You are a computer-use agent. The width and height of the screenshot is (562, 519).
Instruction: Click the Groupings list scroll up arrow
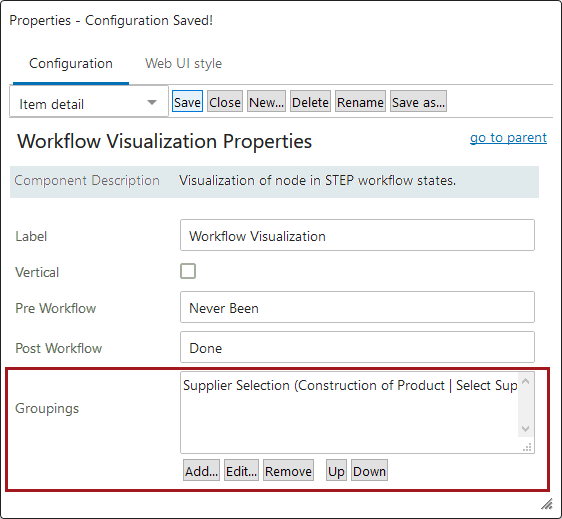point(525,381)
